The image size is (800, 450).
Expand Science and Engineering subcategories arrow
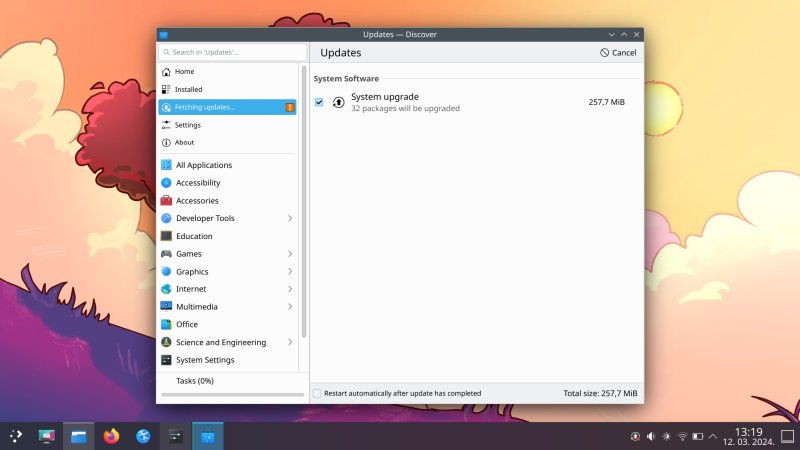click(290, 342)
